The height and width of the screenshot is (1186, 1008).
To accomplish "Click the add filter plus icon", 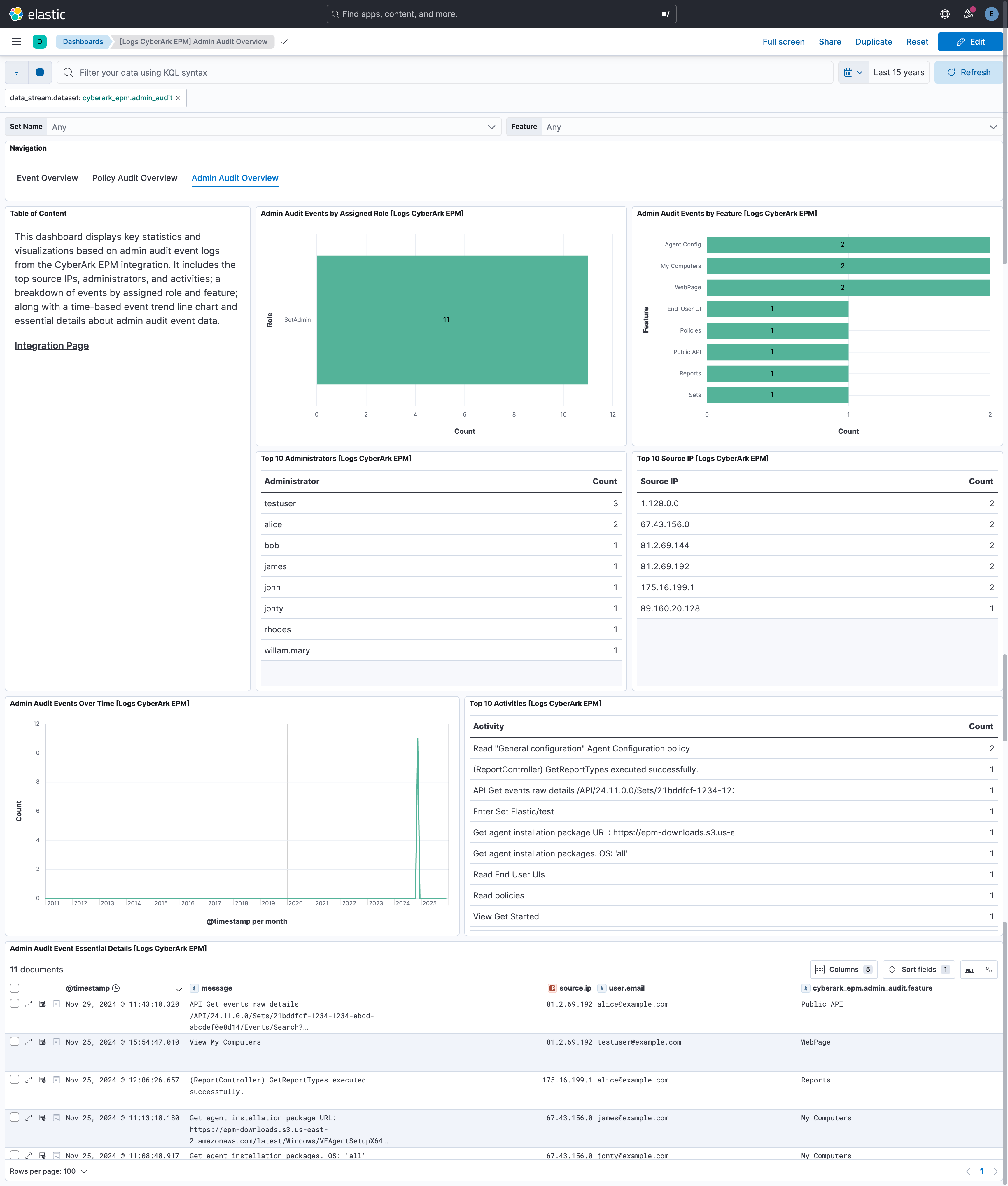I will coord(39,72).
